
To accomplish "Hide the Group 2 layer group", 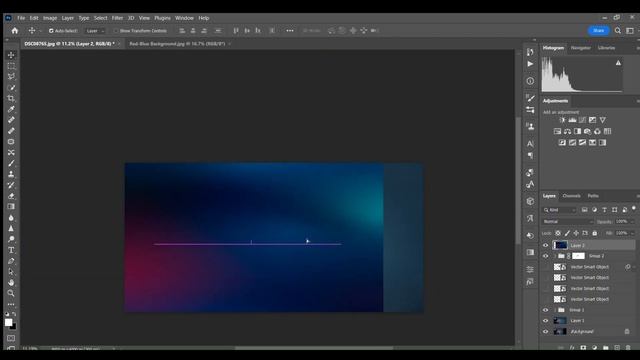I will (x=546, y=256).
